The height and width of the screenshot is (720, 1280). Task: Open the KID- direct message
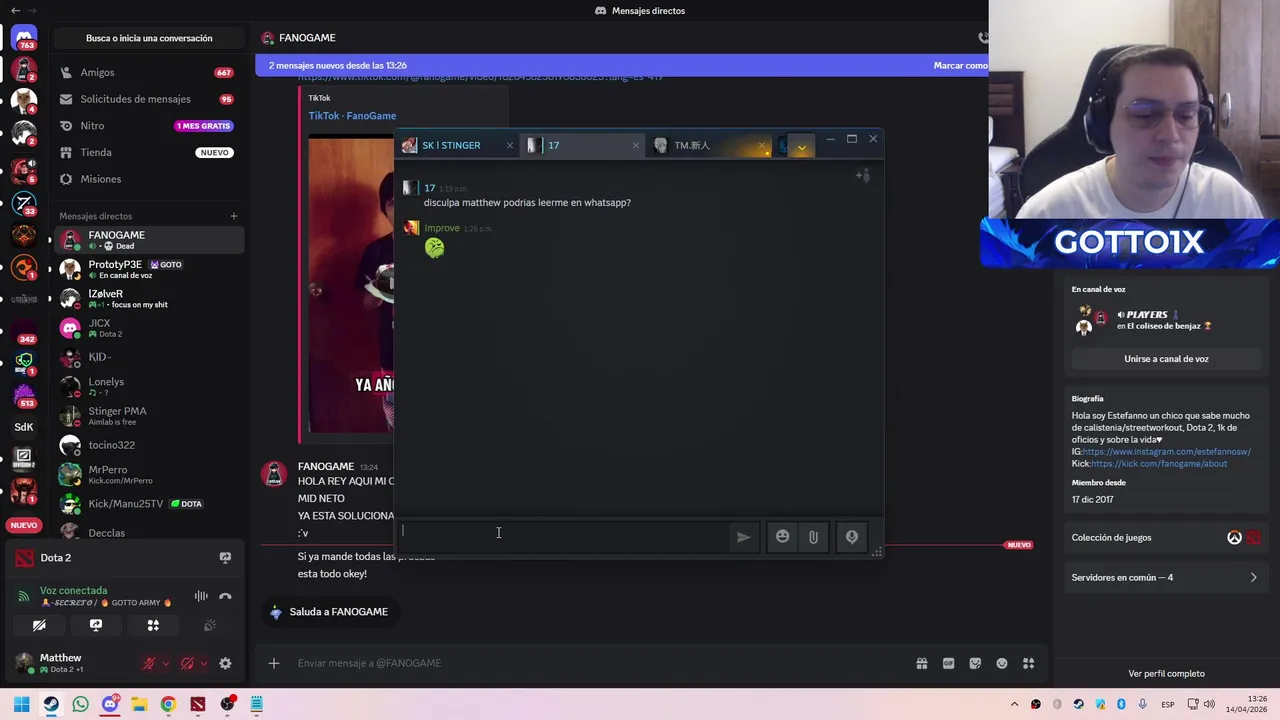pyautogui.click(x=148, y=357)
